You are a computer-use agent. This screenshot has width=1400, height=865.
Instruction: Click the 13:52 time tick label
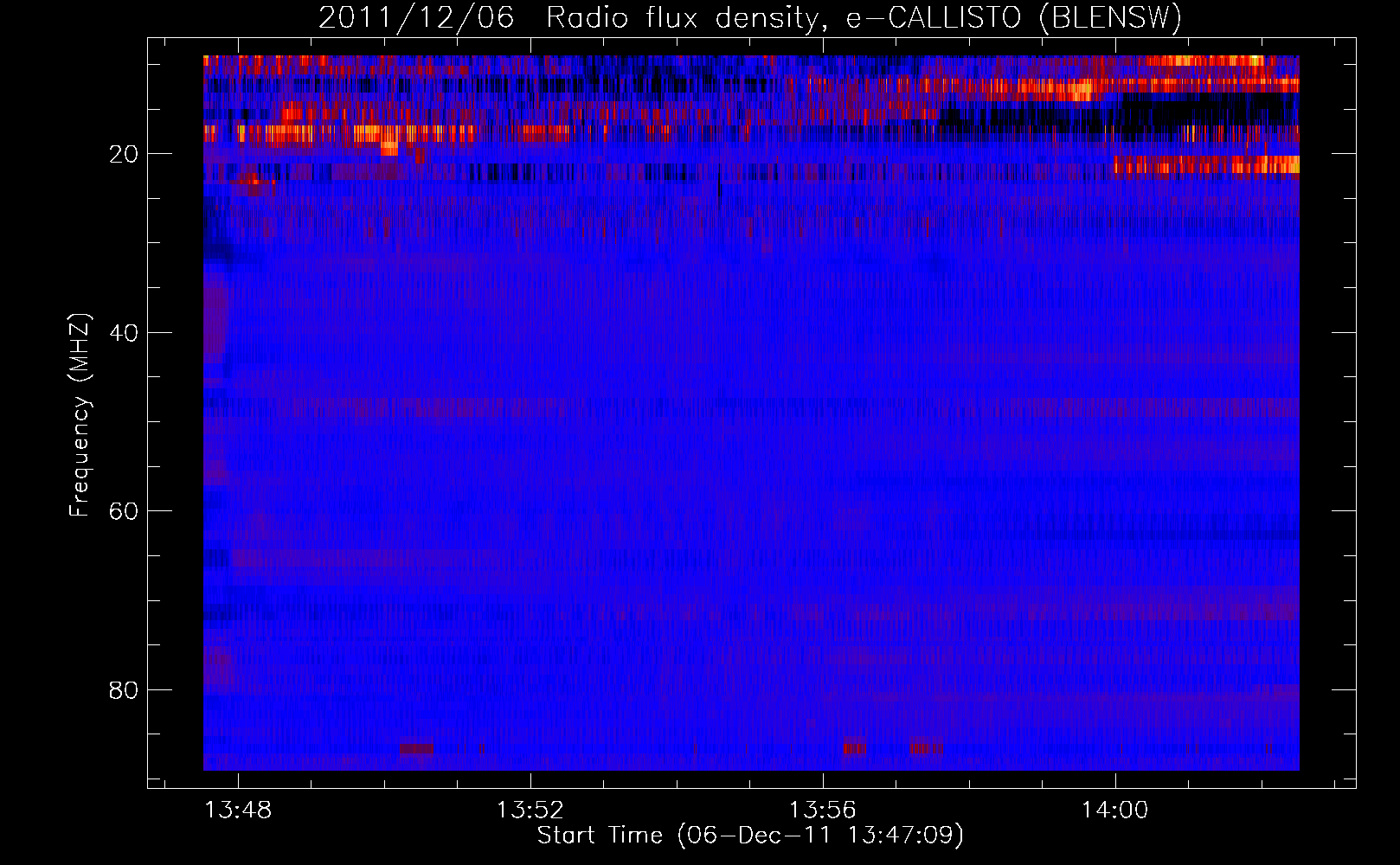[x=530, y=811]
